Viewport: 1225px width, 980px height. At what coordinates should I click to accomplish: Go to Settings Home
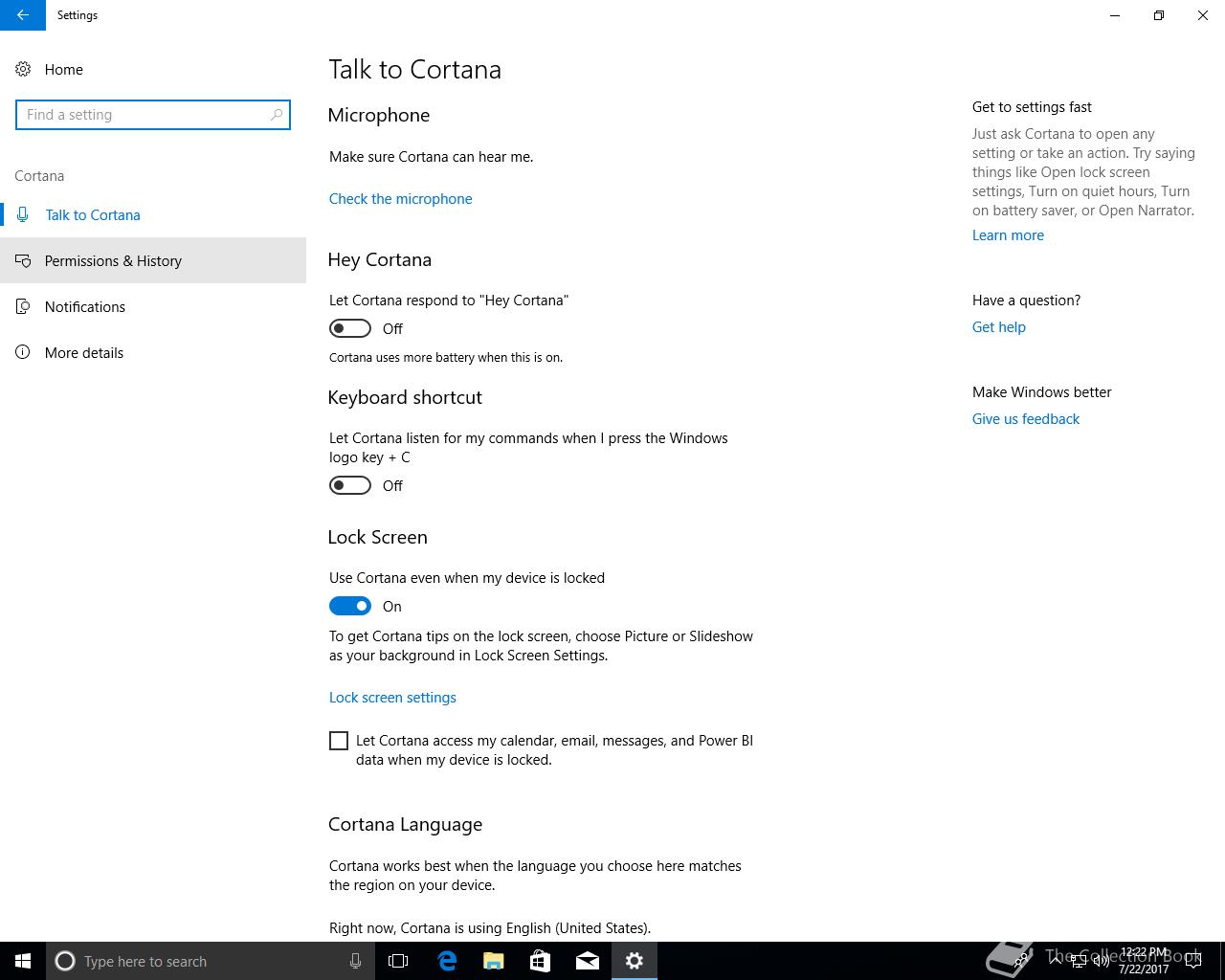coord(153,70)
